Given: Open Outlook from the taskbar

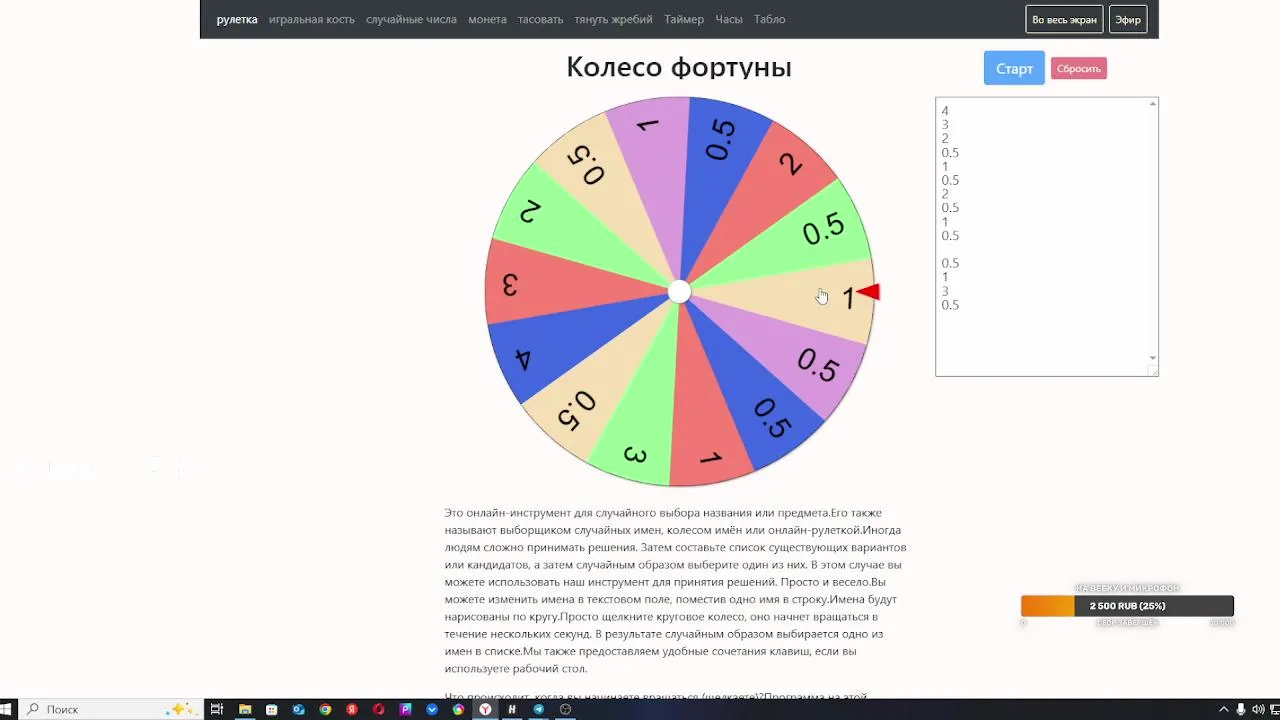Looking at the screenshot, I should click(298, 709).
